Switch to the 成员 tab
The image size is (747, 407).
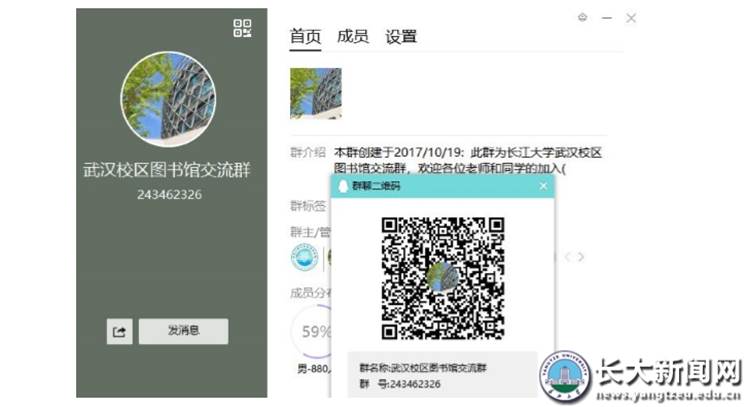tap(352, 37)
